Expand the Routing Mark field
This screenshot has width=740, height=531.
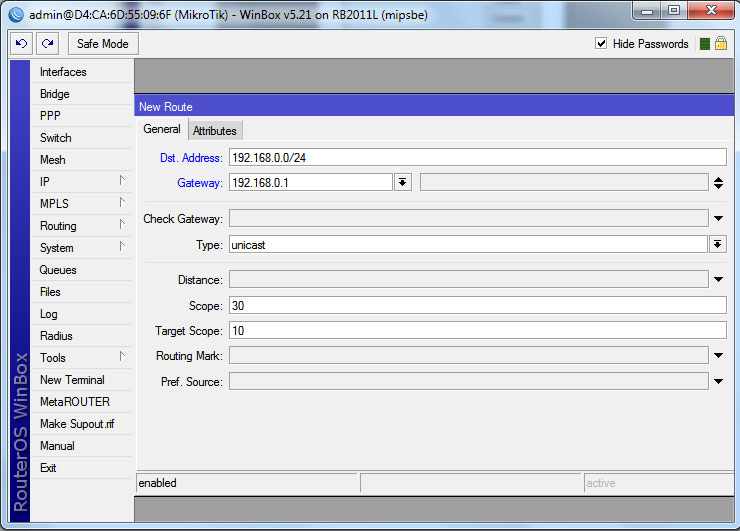click(718, 355)
